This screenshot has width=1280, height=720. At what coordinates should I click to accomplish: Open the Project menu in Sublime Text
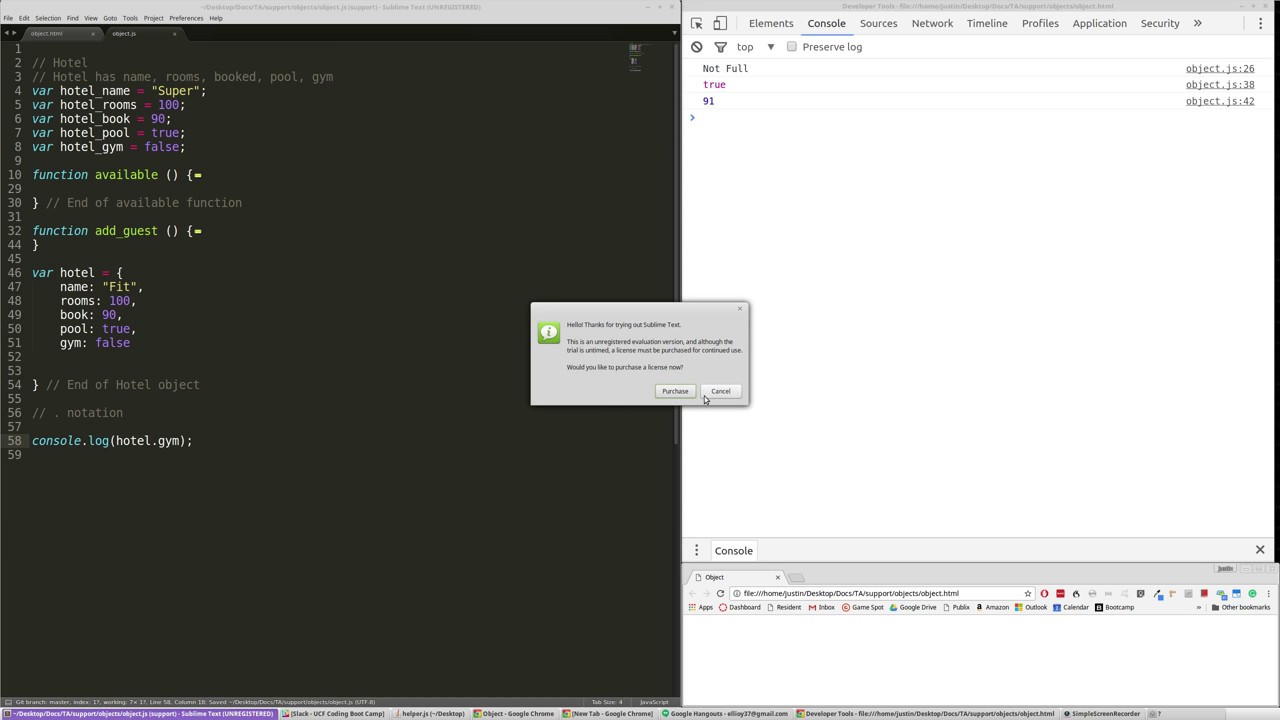(153, 18)
